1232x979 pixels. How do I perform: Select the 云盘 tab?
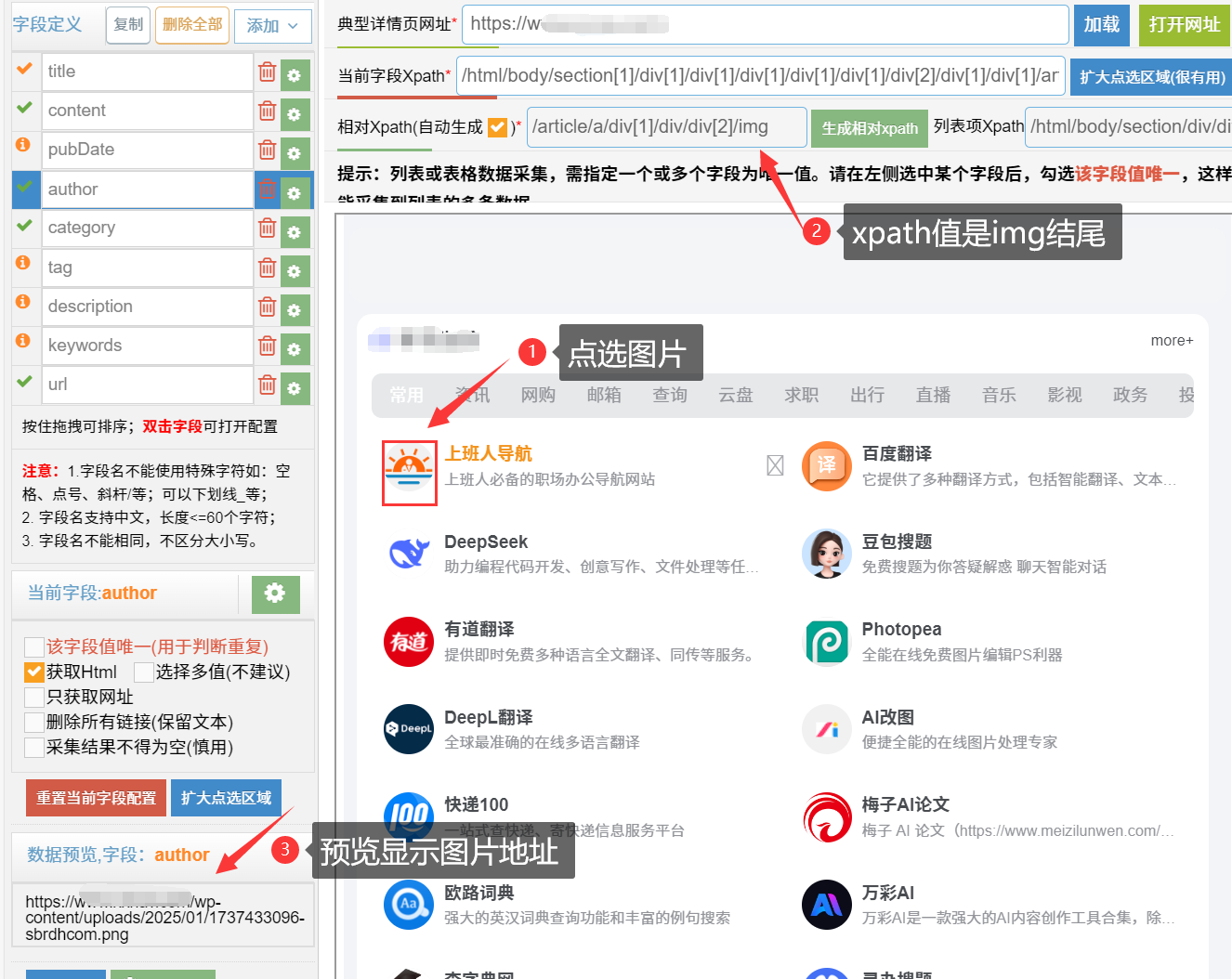[735, 396]
